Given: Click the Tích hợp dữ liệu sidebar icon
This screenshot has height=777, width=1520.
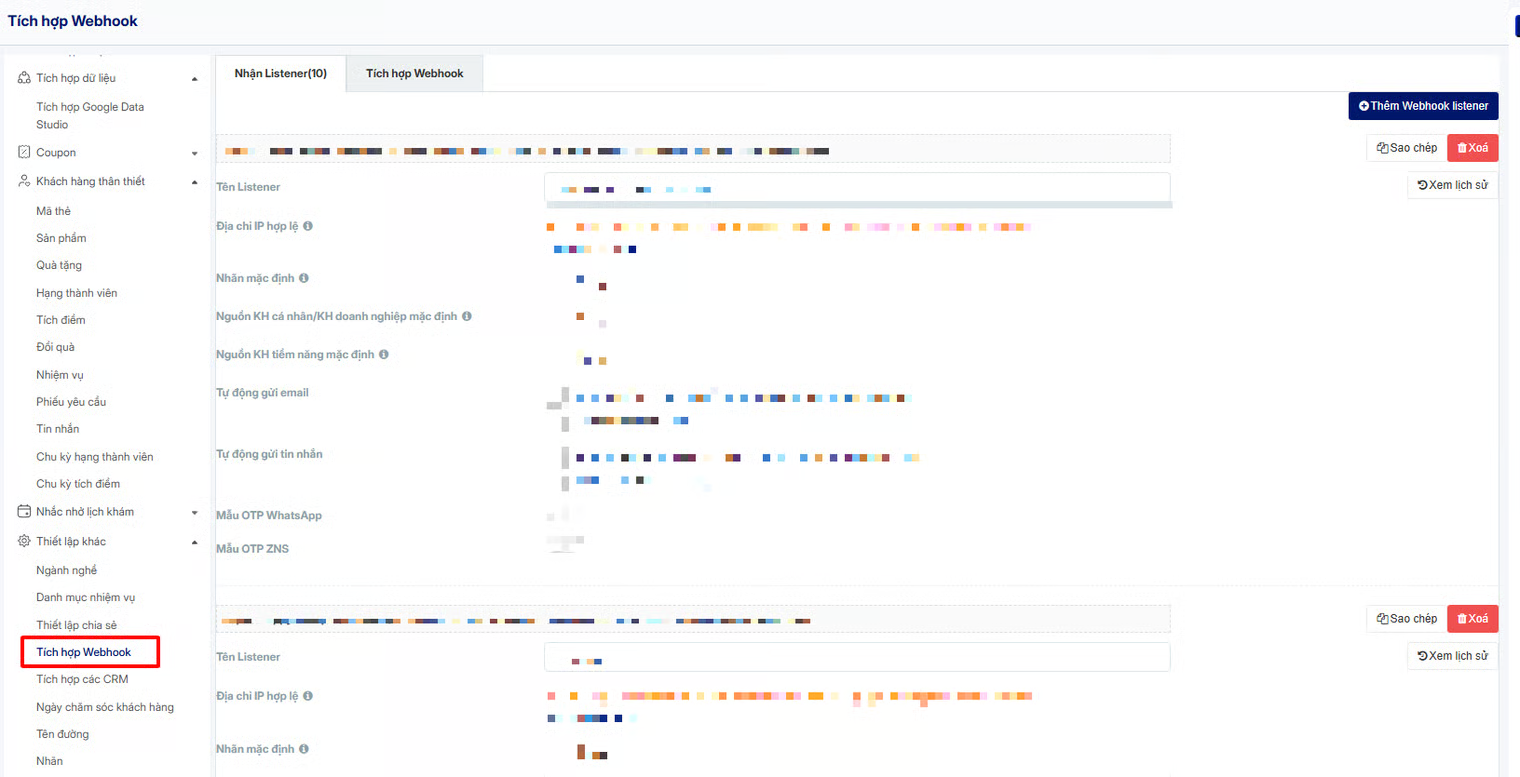Looking at the screenshot, I should click(25, 78).
